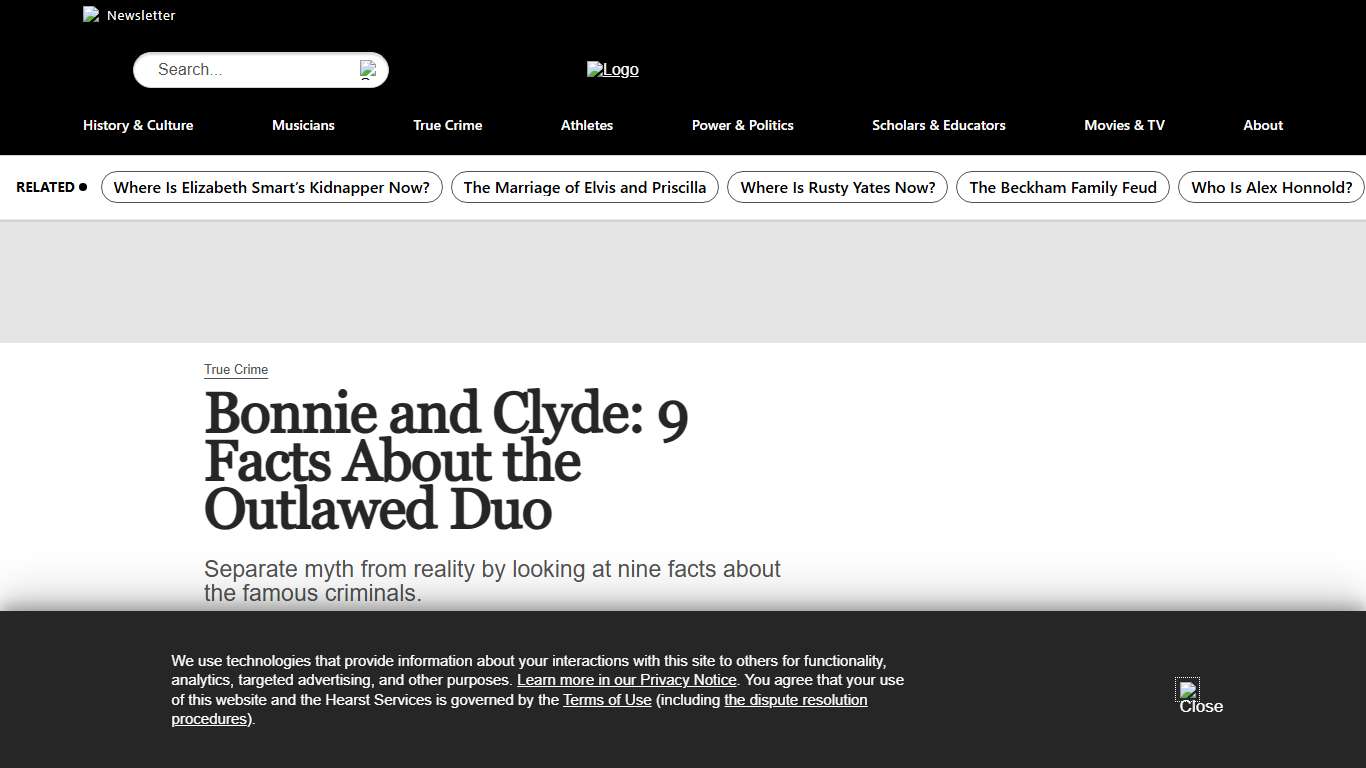
Task: Open the Athletes section
Action: 587,125
